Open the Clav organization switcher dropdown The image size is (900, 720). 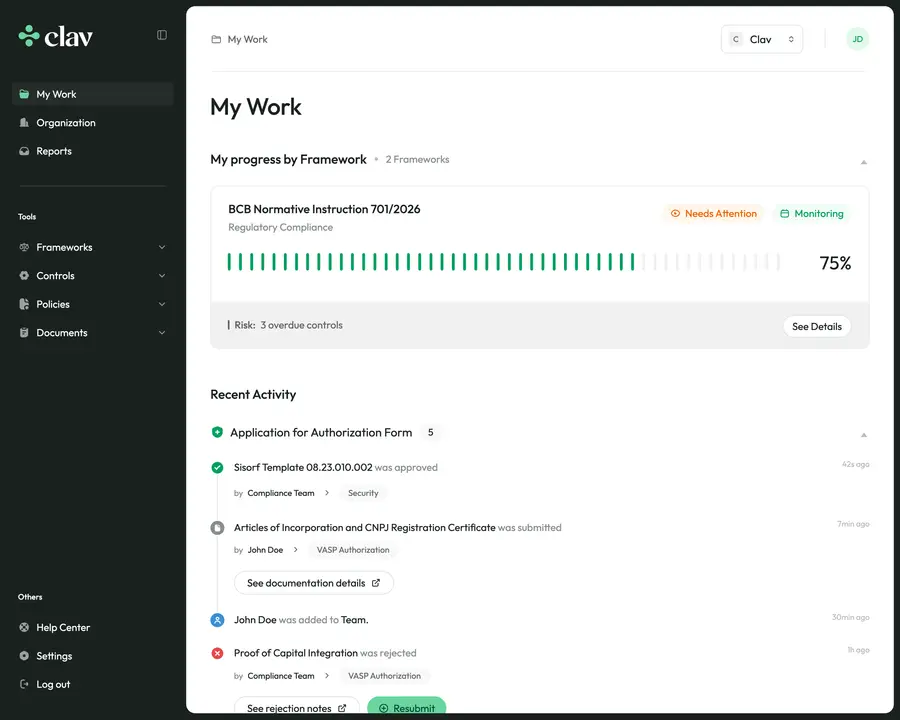[762, 39]
